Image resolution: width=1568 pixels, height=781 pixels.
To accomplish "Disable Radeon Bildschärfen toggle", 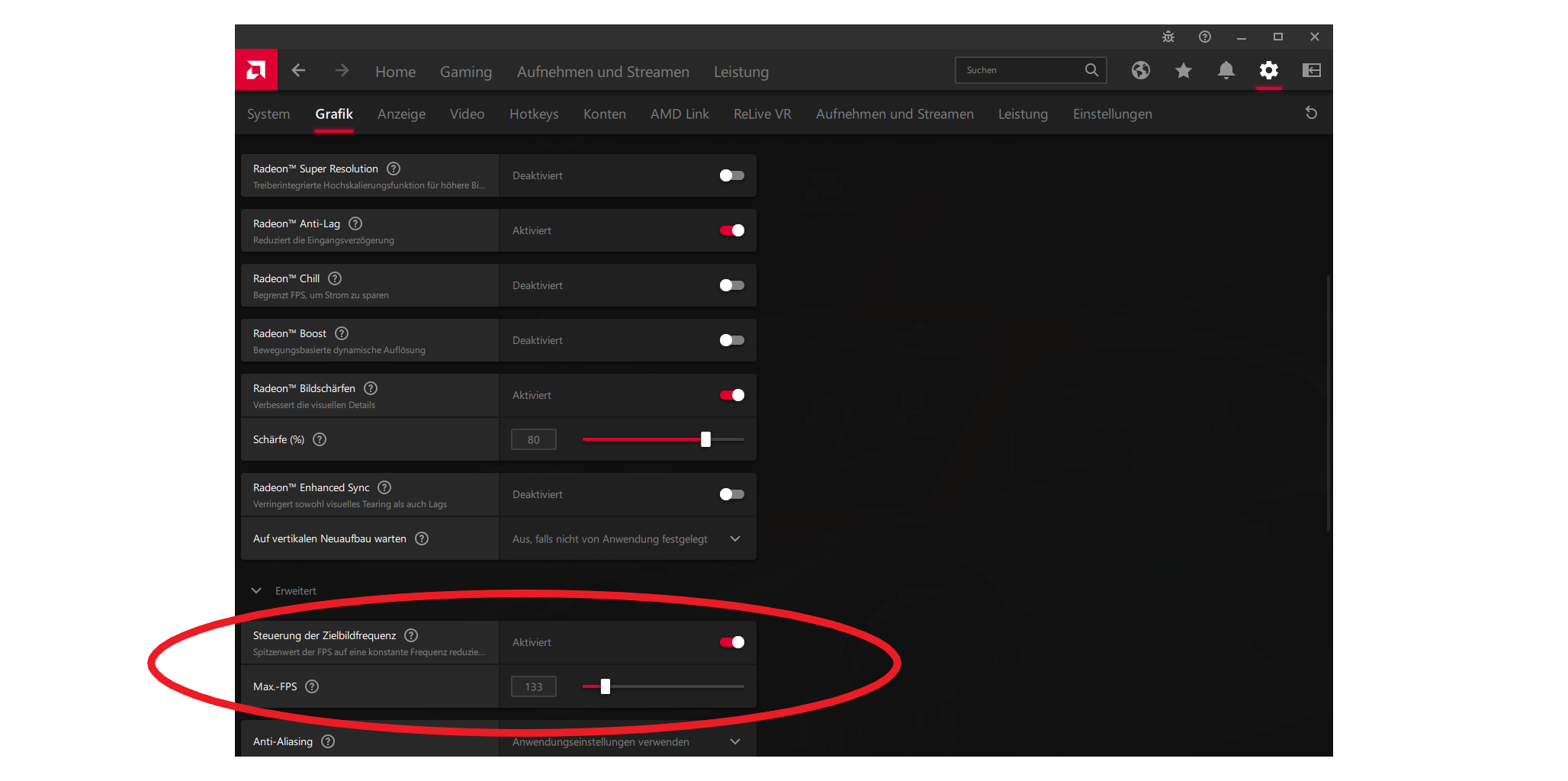I will (731, 395).
